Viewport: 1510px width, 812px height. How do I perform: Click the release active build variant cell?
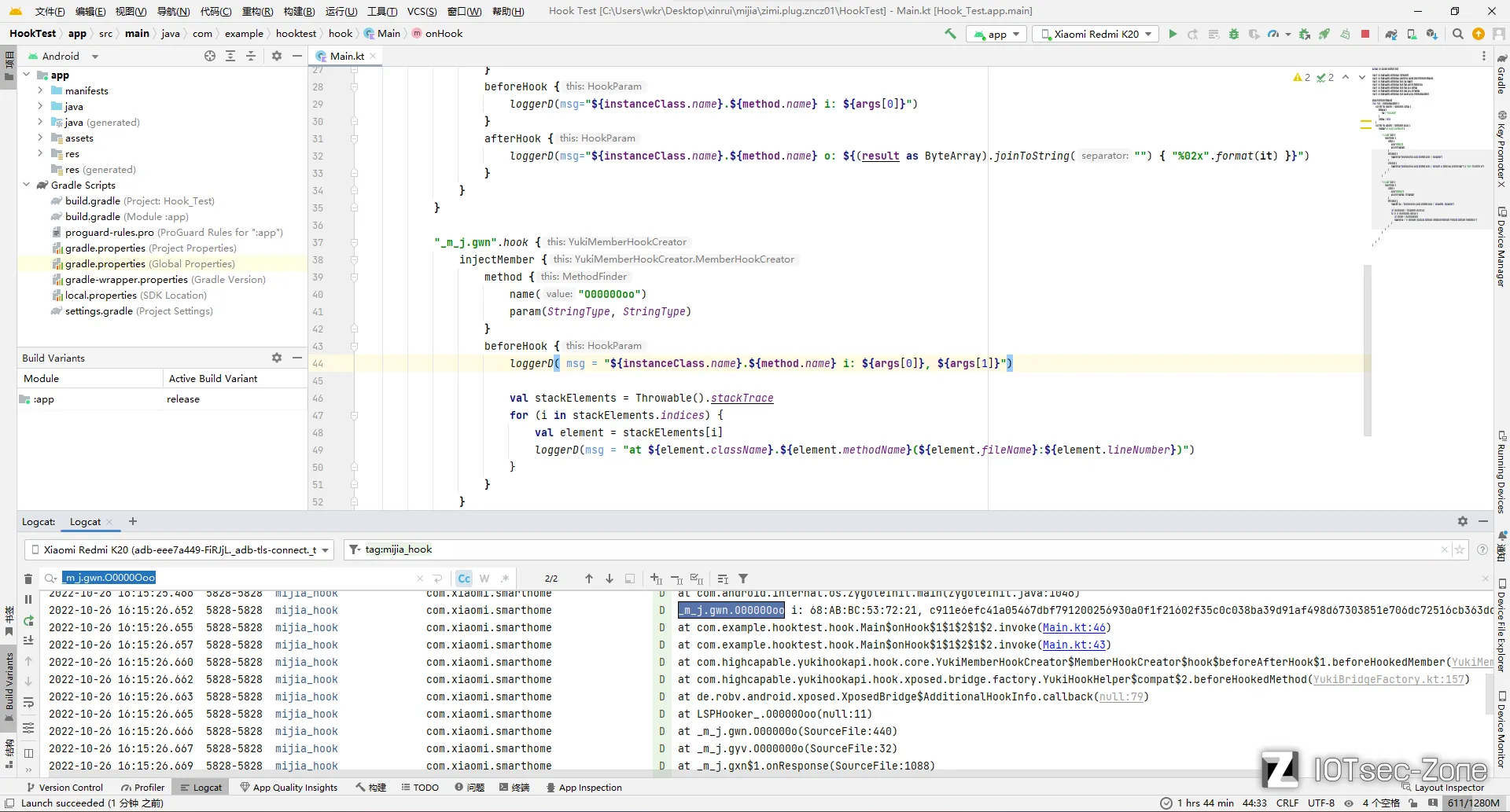click(x=234, y=399)
